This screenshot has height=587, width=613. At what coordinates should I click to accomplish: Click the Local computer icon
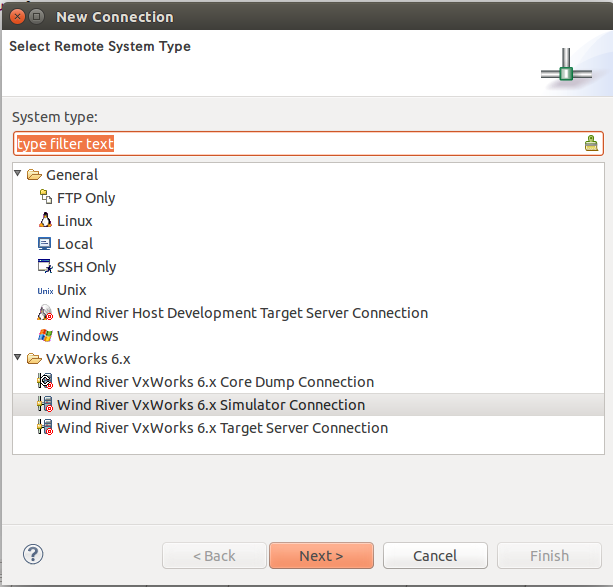point(45,244)
